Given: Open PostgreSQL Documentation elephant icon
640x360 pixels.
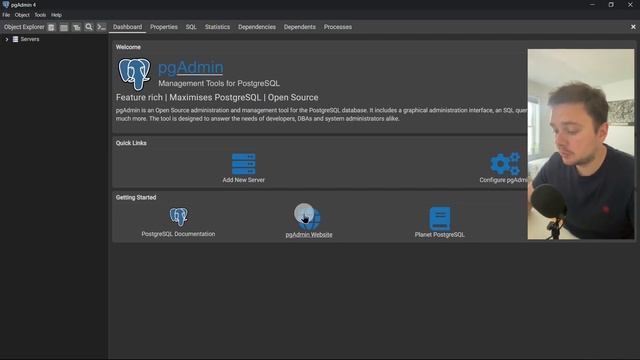Looking at the screenshot, I should 179,217.
